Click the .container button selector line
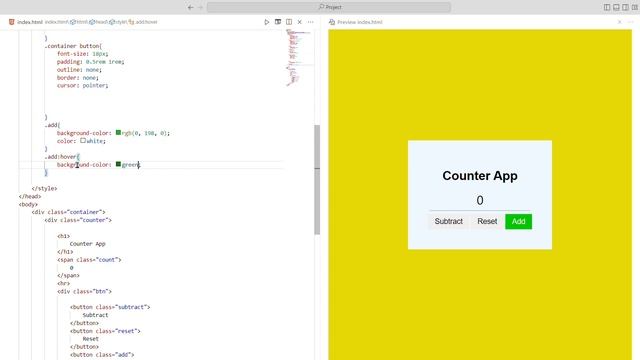Image resolution: width=640 pixels, height=360 pixels. click(73, 46)
